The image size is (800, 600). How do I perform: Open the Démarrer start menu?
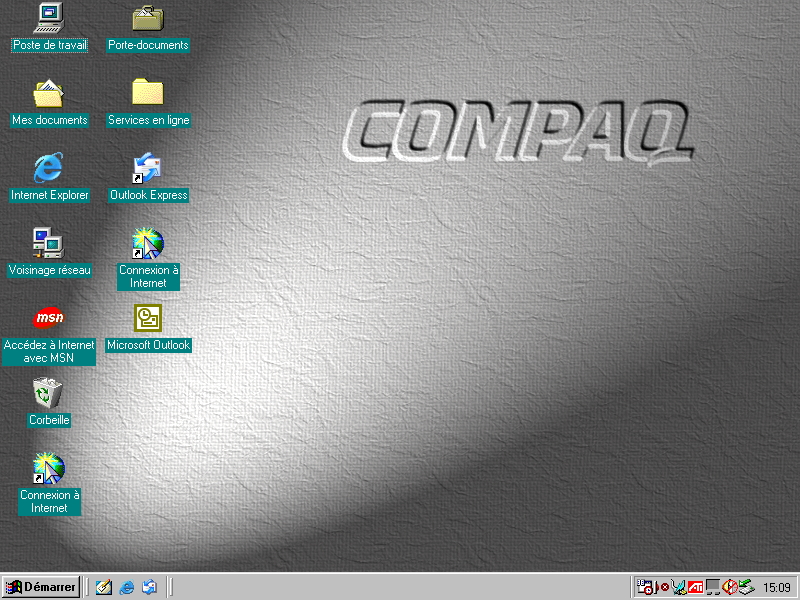point(41,587)
